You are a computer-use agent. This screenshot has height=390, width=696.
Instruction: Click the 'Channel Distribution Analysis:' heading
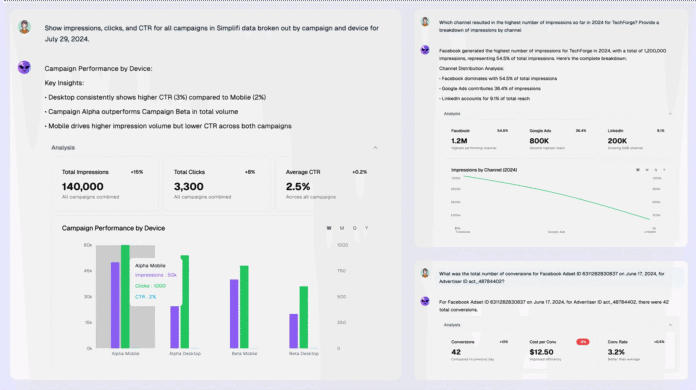coord(471,68)
